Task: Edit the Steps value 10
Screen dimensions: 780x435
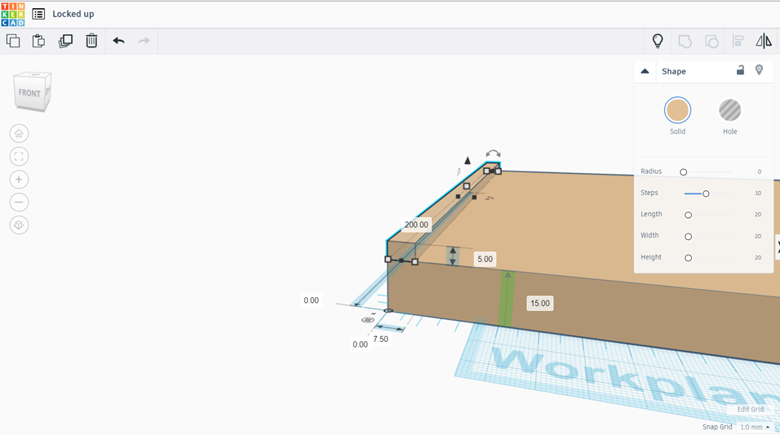Action: coord(758,193)
